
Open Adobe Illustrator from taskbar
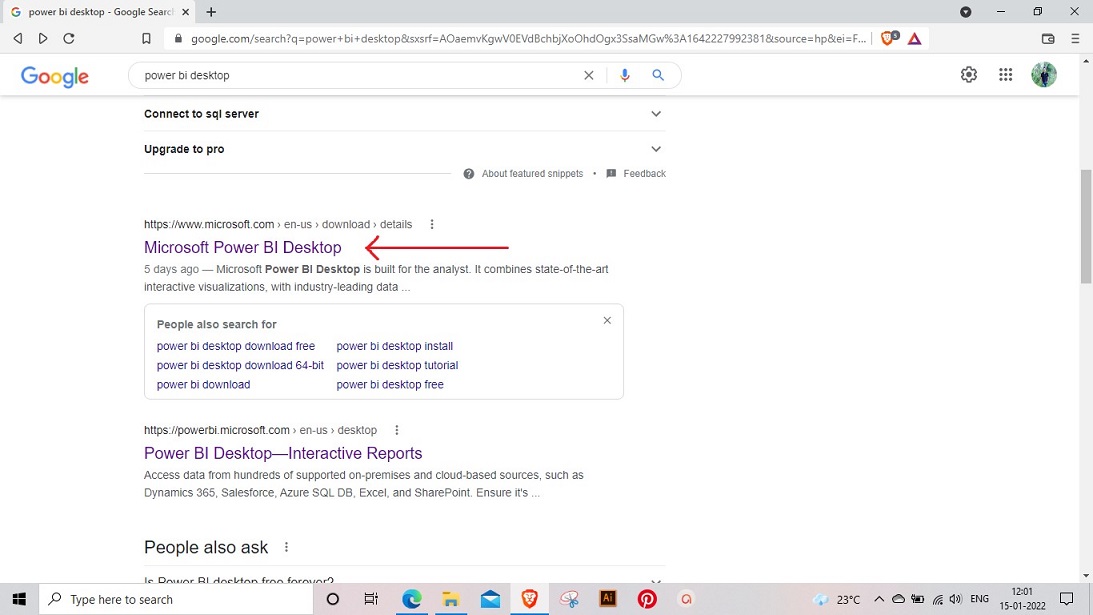click(608, 599)
